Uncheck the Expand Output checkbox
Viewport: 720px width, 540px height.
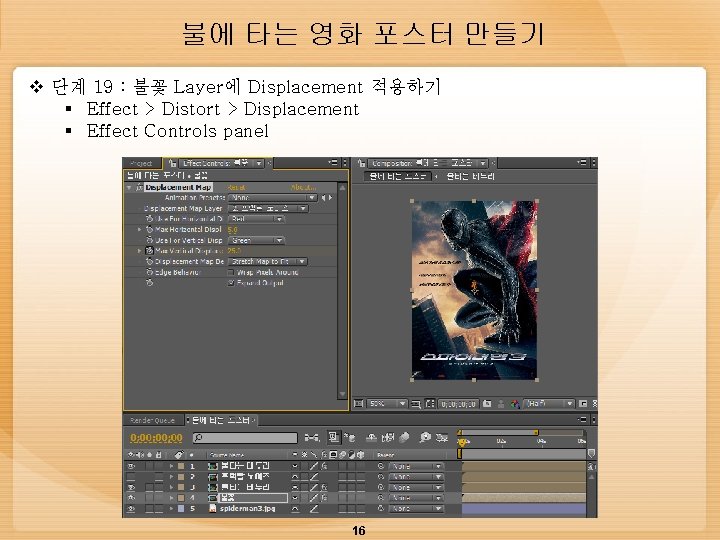[232, 283]
